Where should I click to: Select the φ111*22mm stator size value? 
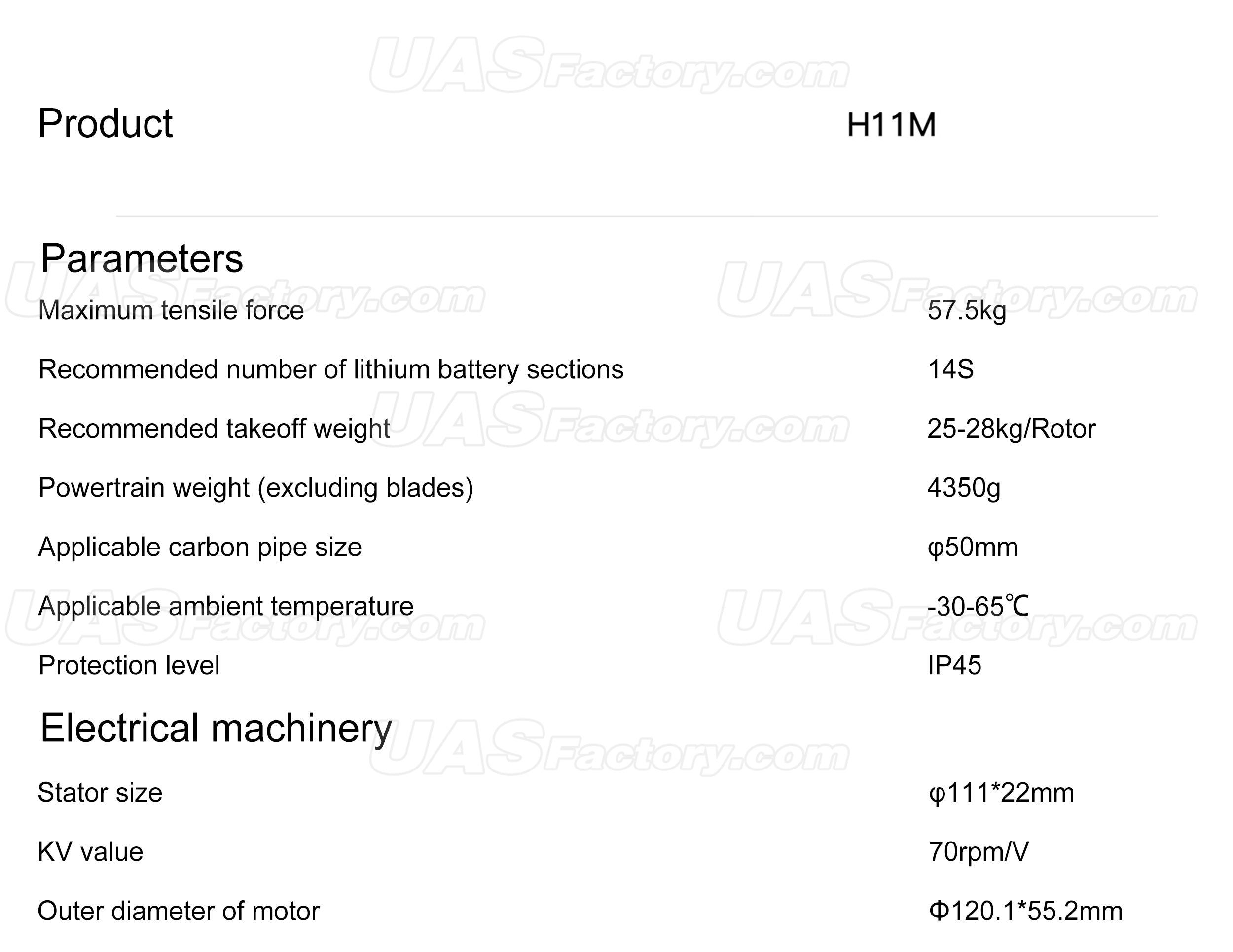tap(1002, 793)
